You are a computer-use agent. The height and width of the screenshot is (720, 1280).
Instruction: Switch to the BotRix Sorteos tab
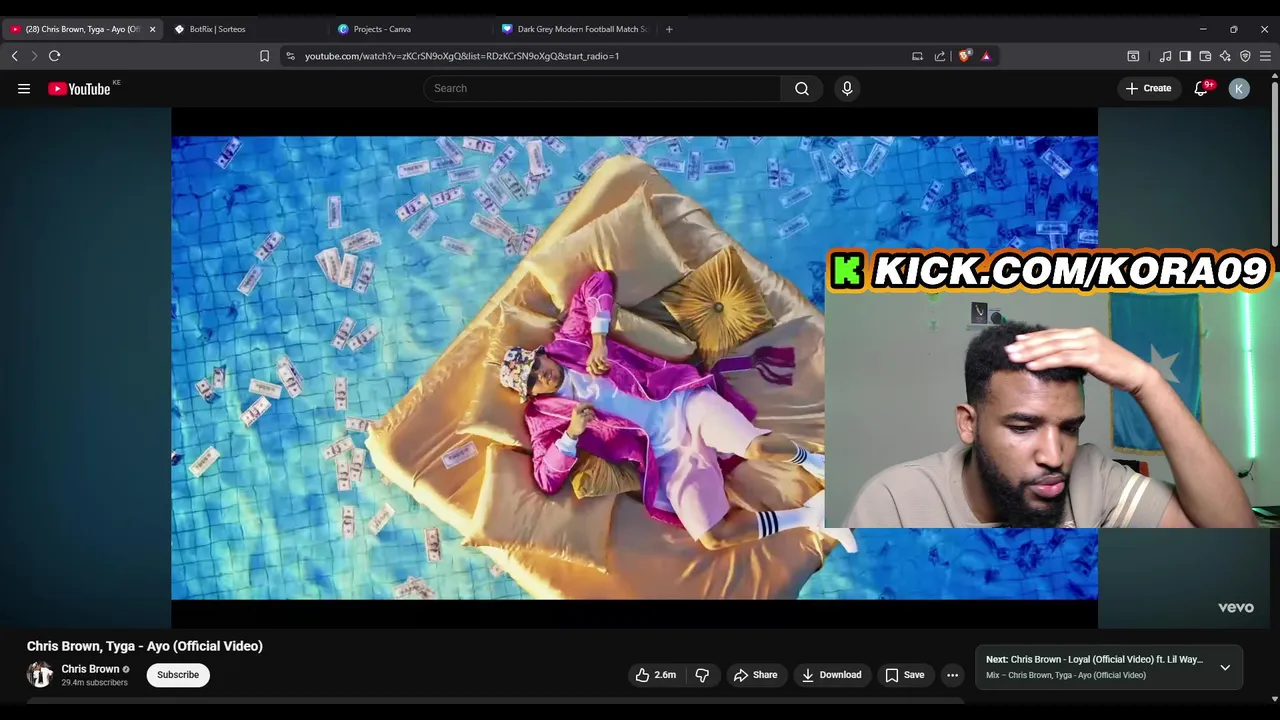(245, 29)
